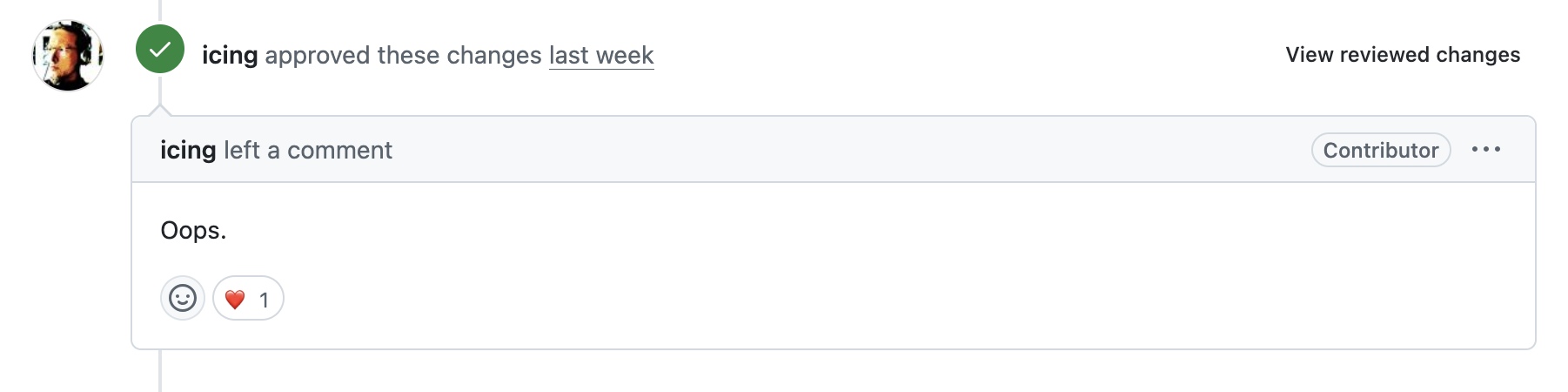
Task: Click the 'Oops.' comment text
Action: tap(193, 231)
